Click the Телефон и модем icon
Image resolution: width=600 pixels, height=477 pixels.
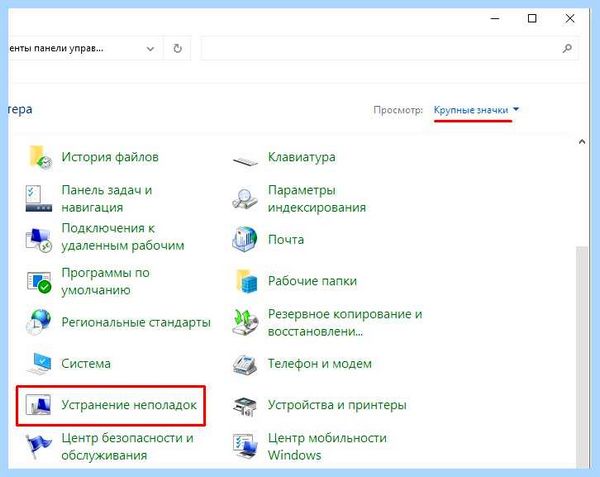245,365
